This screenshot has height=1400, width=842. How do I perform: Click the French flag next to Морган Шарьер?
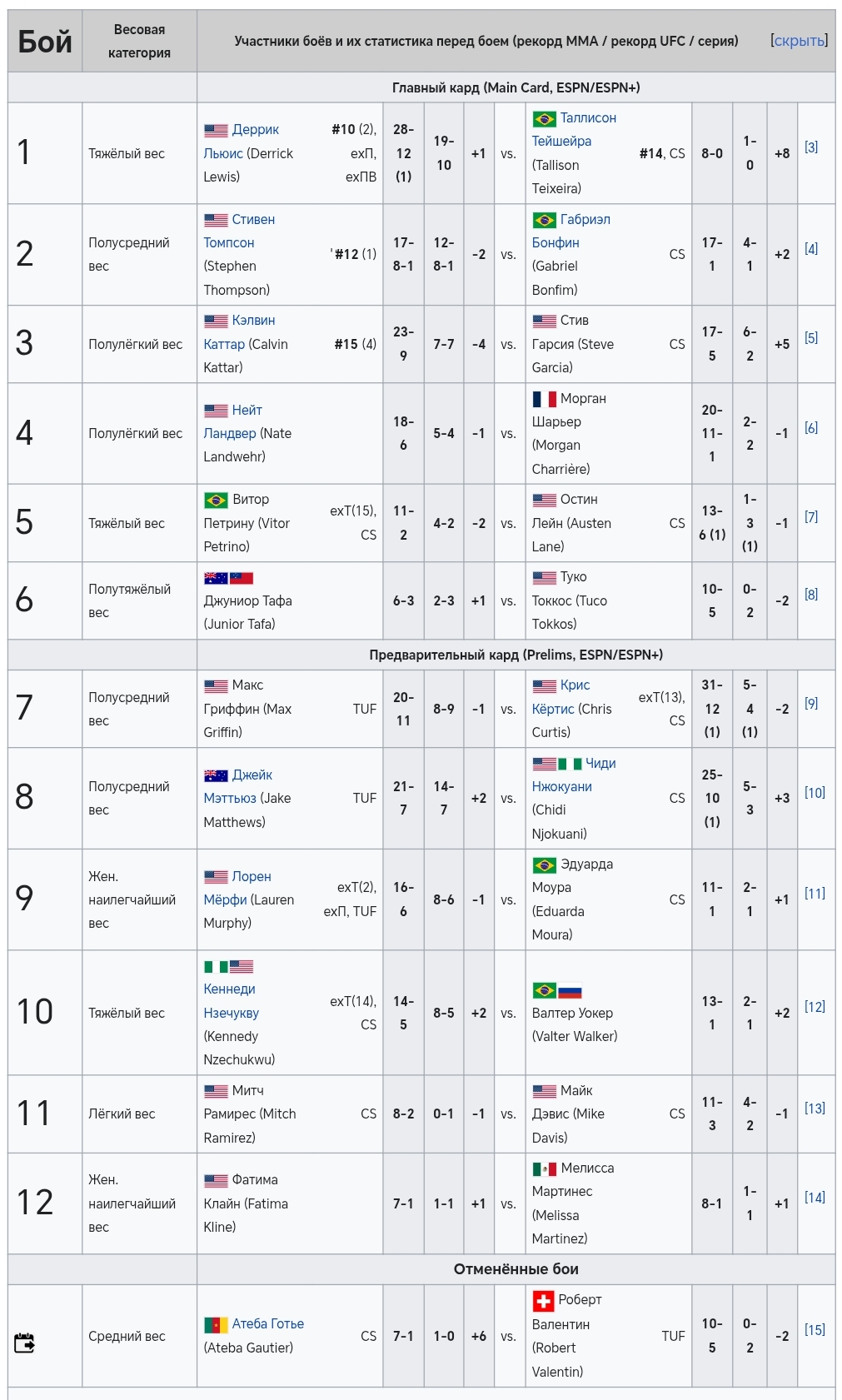point(544,399)
